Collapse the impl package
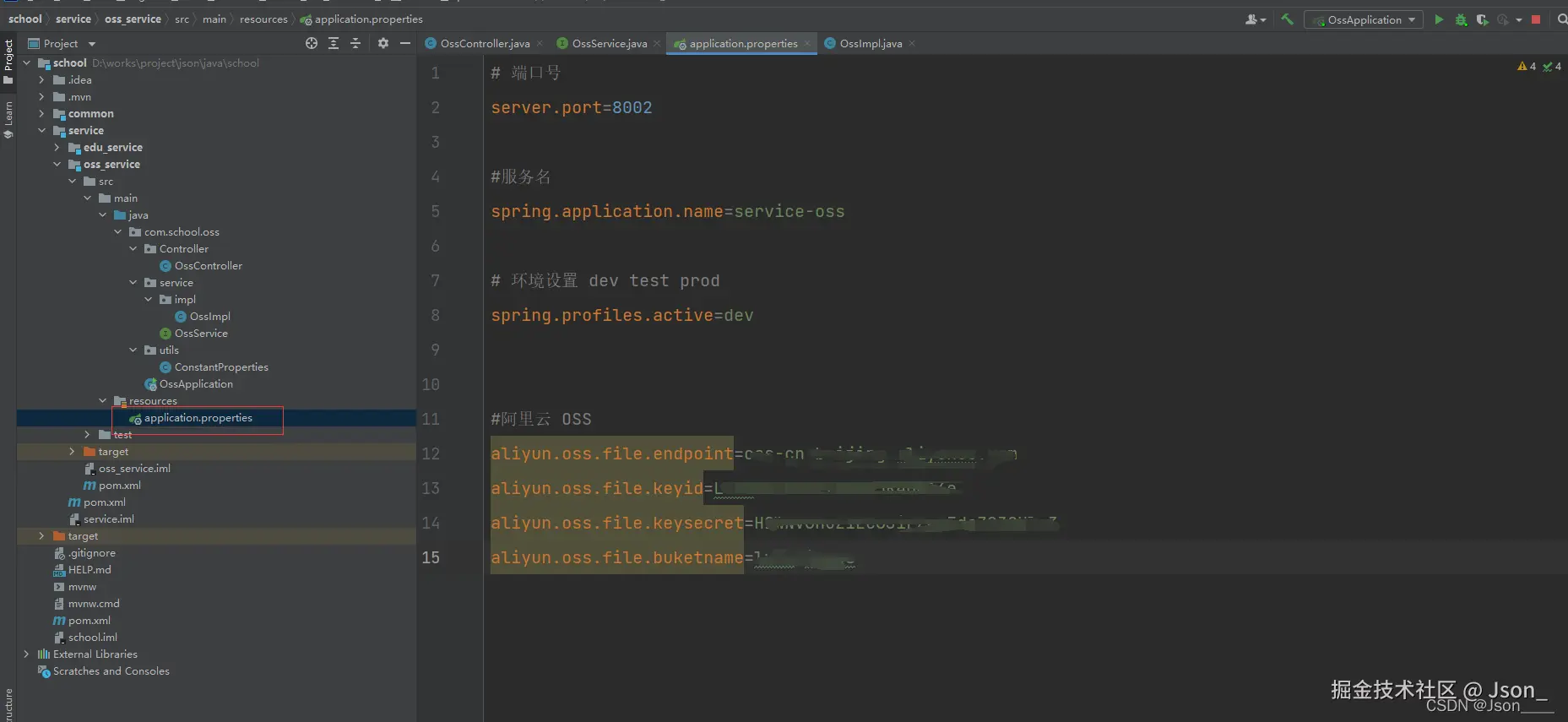The height and width of the screenshot is (722, 1568). click(x=148, y=299)
